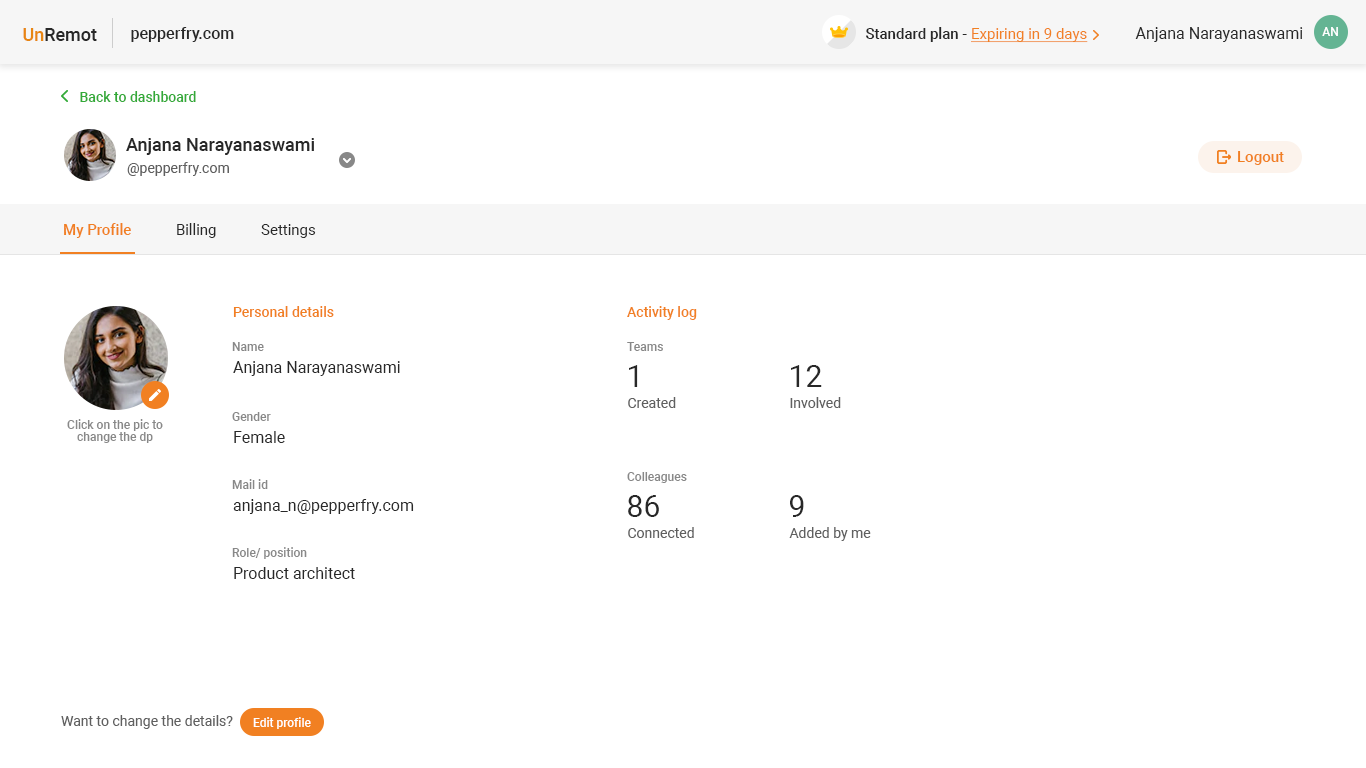Select the mail id anjana_n@pepperfry.com
The height and width of the screenshot is (768, 1366).
[323, 505]
